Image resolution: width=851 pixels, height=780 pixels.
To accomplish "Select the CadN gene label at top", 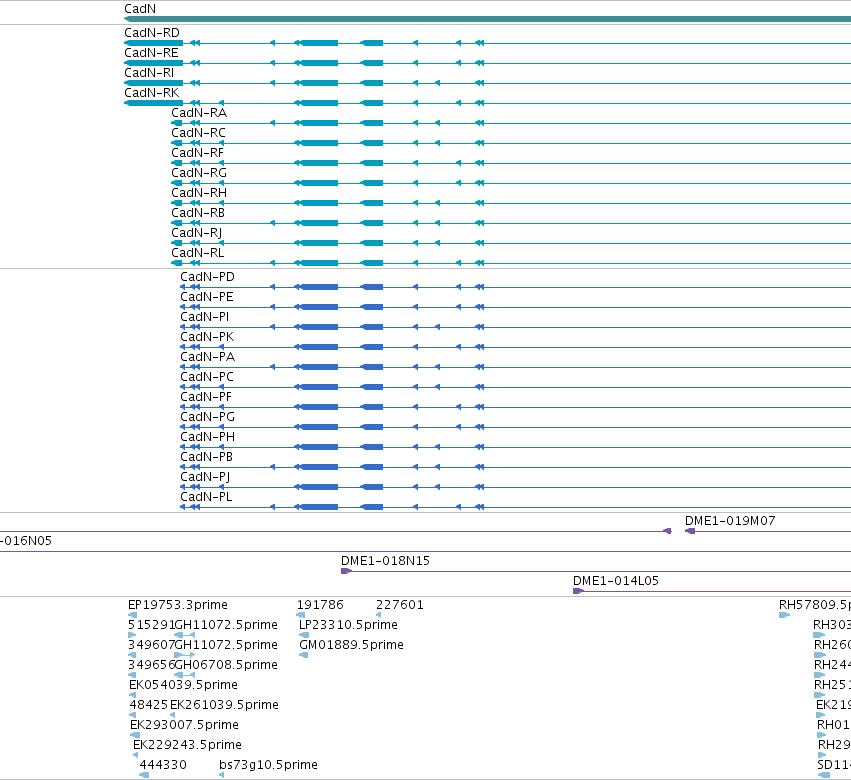I will click(140, 9).
